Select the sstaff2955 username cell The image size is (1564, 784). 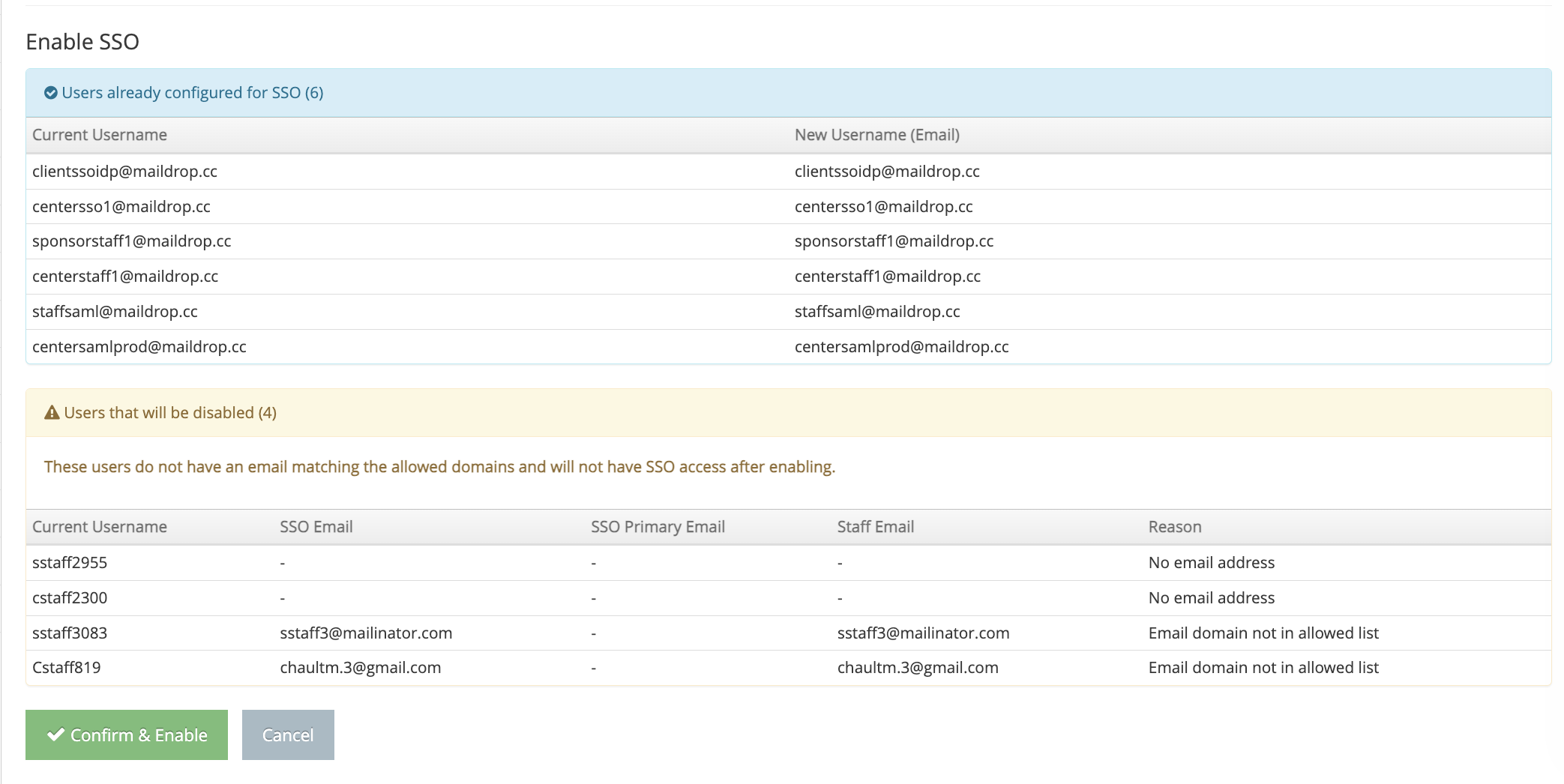click(70, 562)
